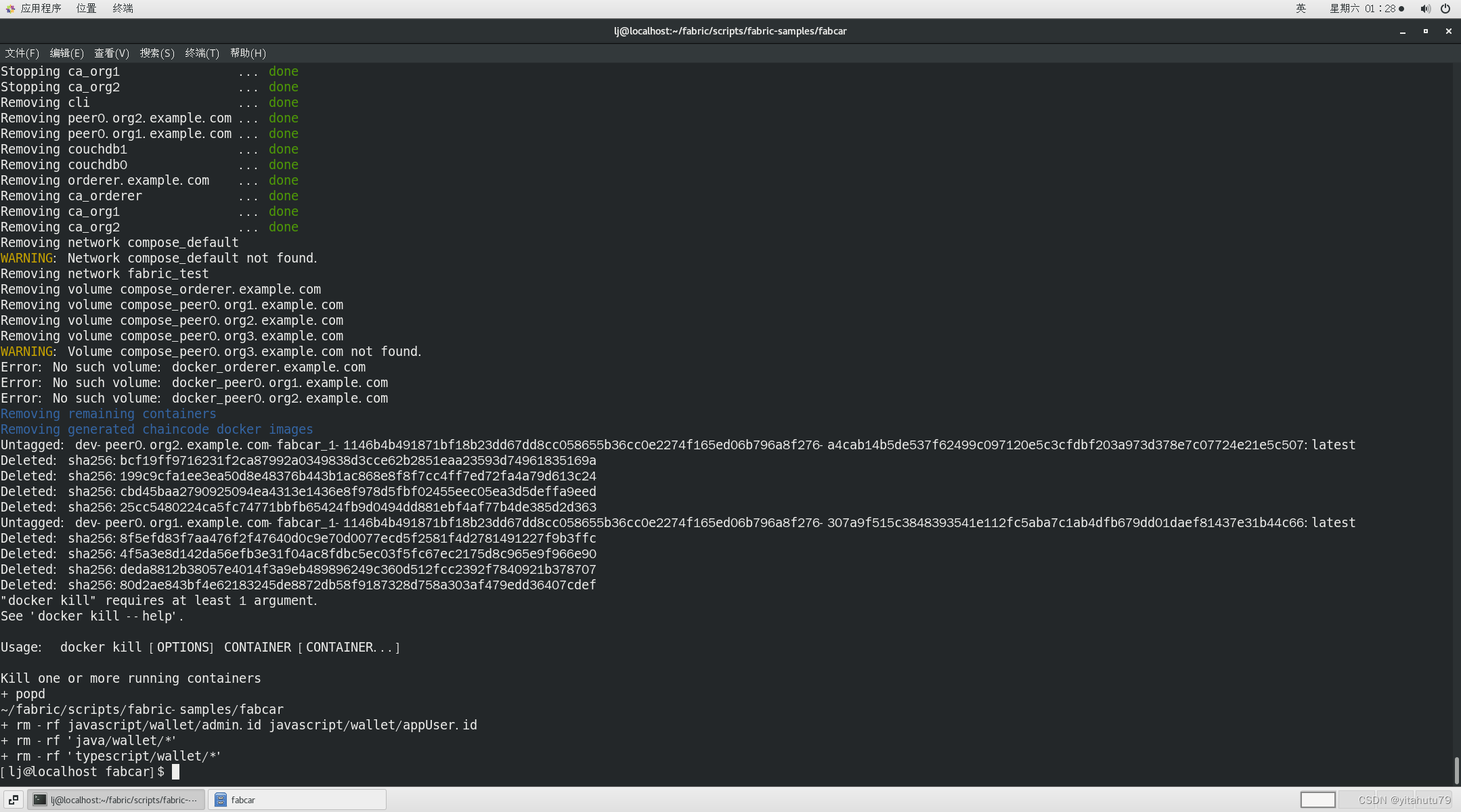Close the terminal window
Viewport: 1461px width, 812px height.
click(x=1449, y=31)
